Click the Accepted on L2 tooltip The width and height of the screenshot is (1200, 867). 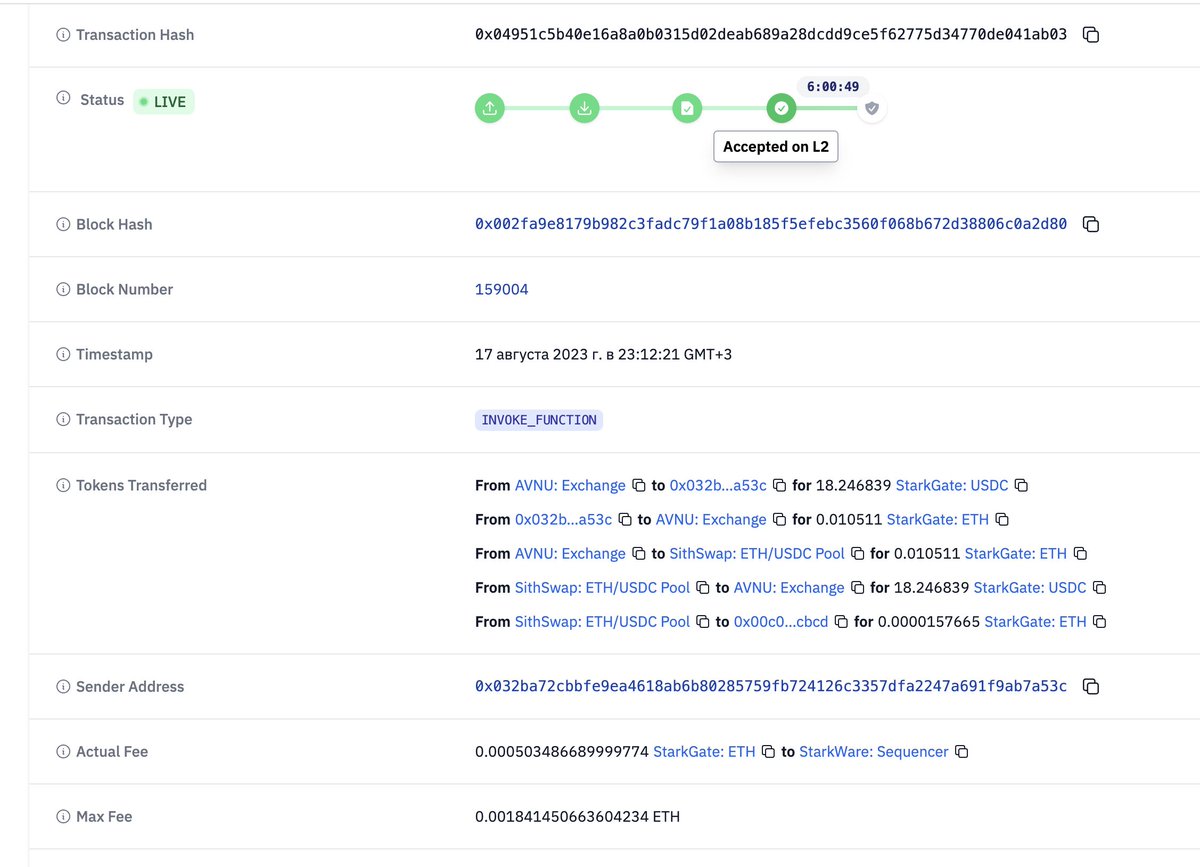(x=775, y=147)
